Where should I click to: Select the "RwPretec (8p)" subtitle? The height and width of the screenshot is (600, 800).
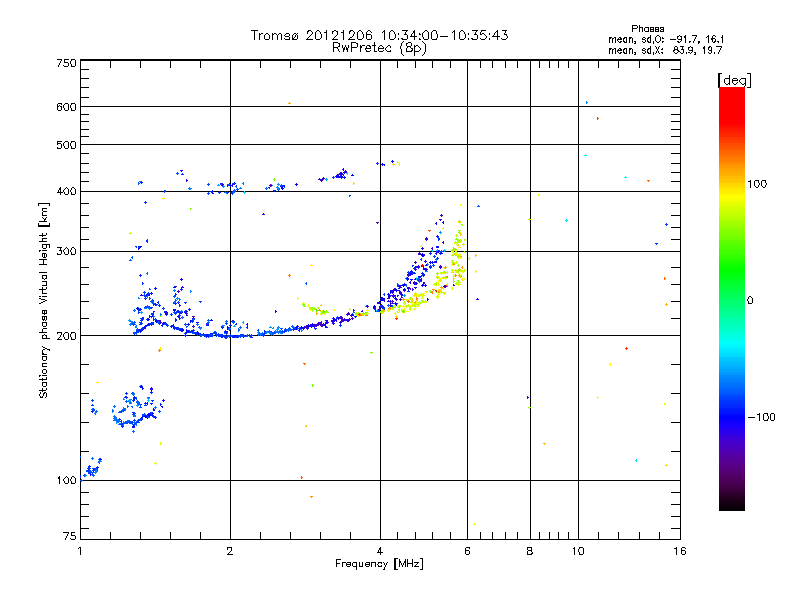tap(379, 48)
